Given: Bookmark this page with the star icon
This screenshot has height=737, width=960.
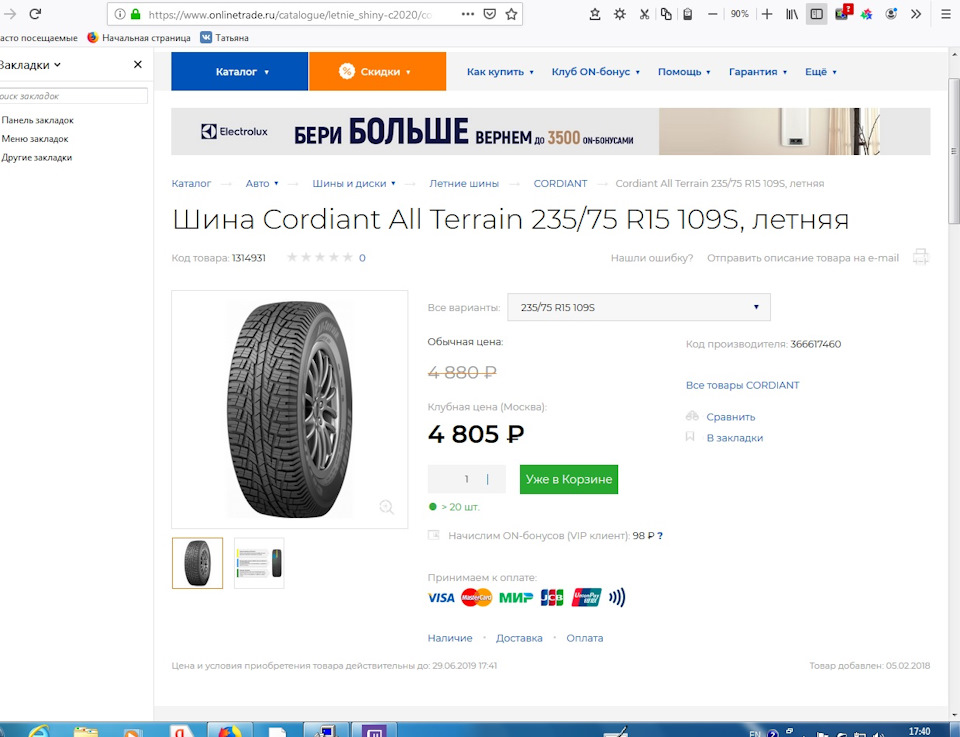Looking at the screenshot, I should 511,14.
